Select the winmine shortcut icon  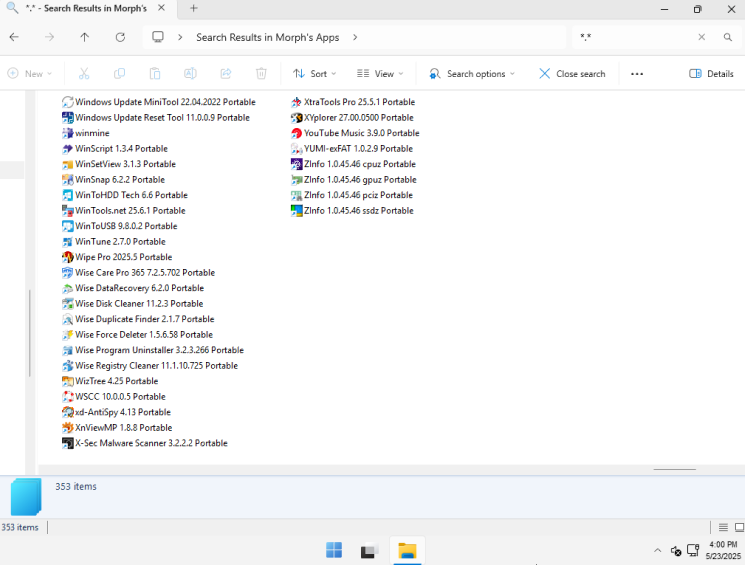[67, 133]
